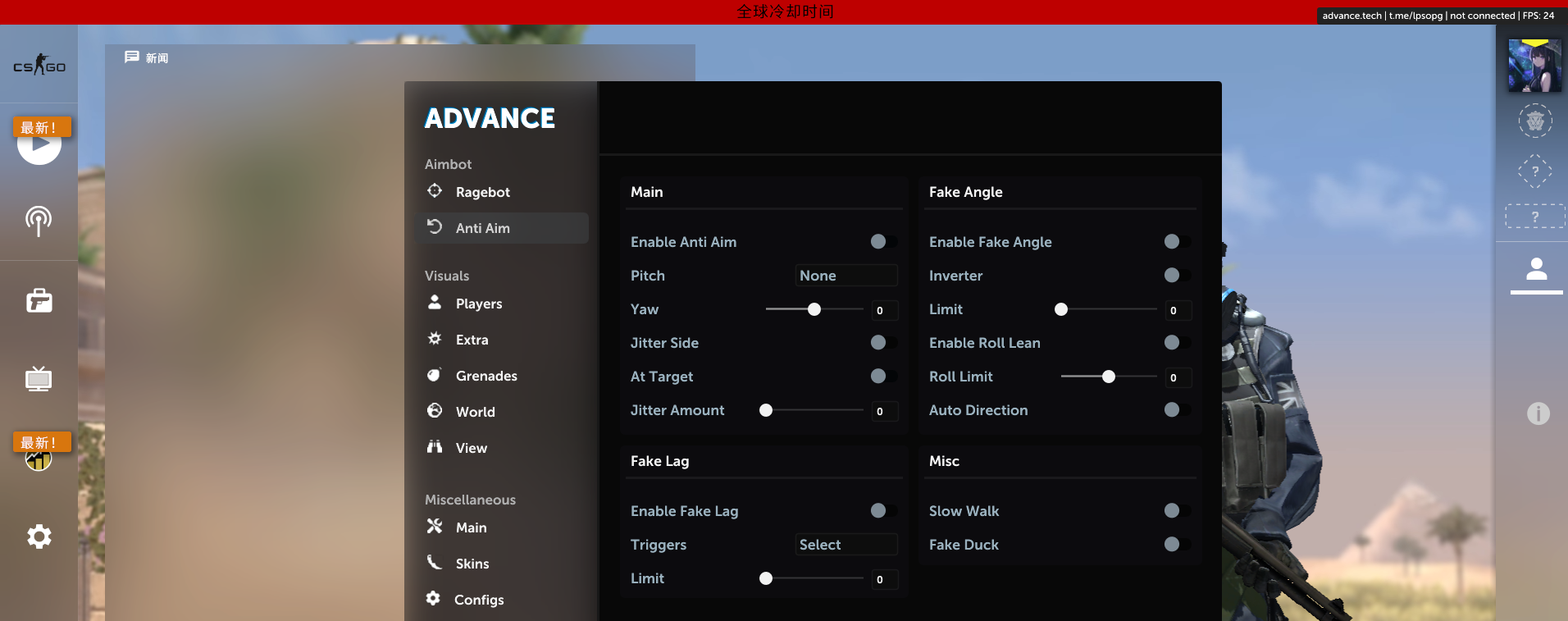Open the Pitch dropdown showing None
1568x621 pixels.
point(846,276)
